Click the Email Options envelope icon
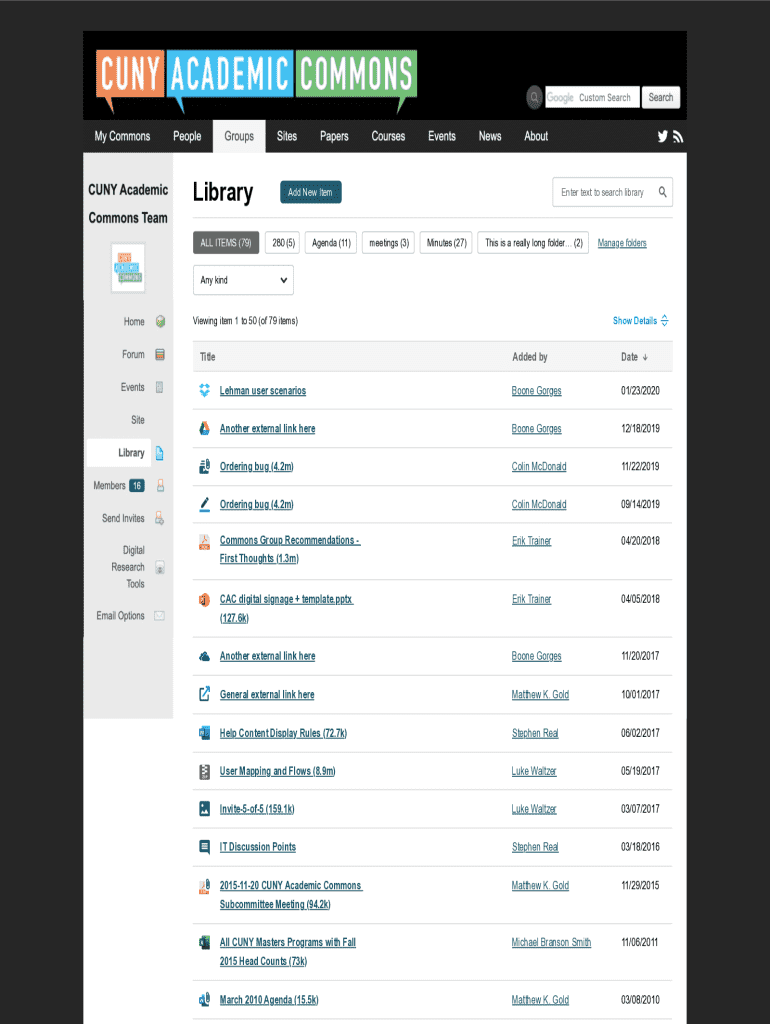This screenshot has width=770, height=1024. (x=160, y=616)
